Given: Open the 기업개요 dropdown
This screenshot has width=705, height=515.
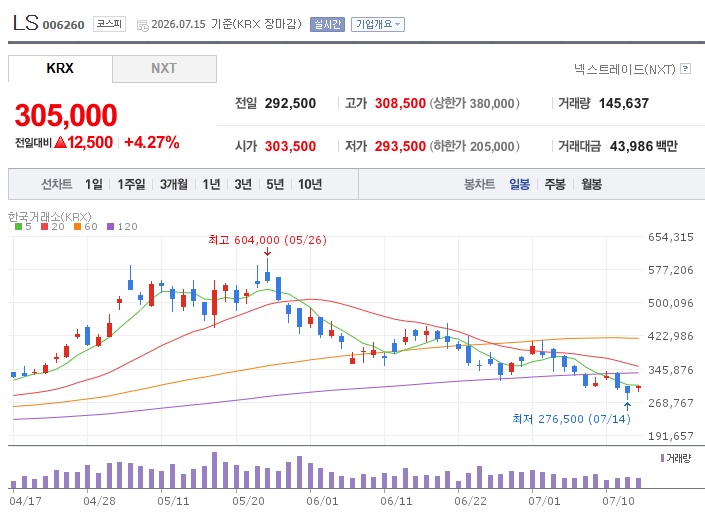Looking at the screenshot, I should [x=378, y=24].
